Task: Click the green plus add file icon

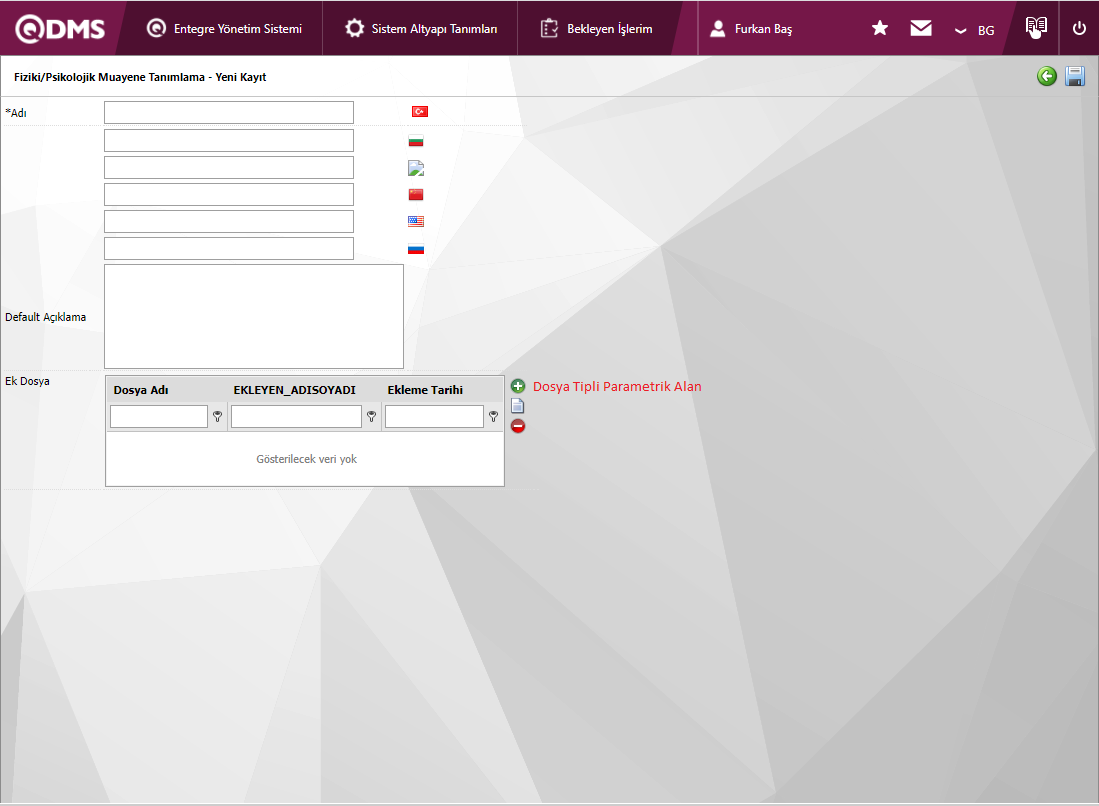Action: 518,386
